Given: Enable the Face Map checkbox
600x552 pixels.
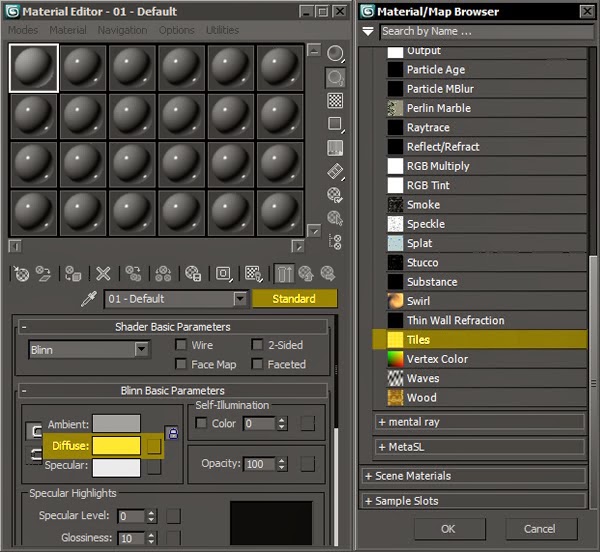Looking at the screenshot, I should coord(181,364).
